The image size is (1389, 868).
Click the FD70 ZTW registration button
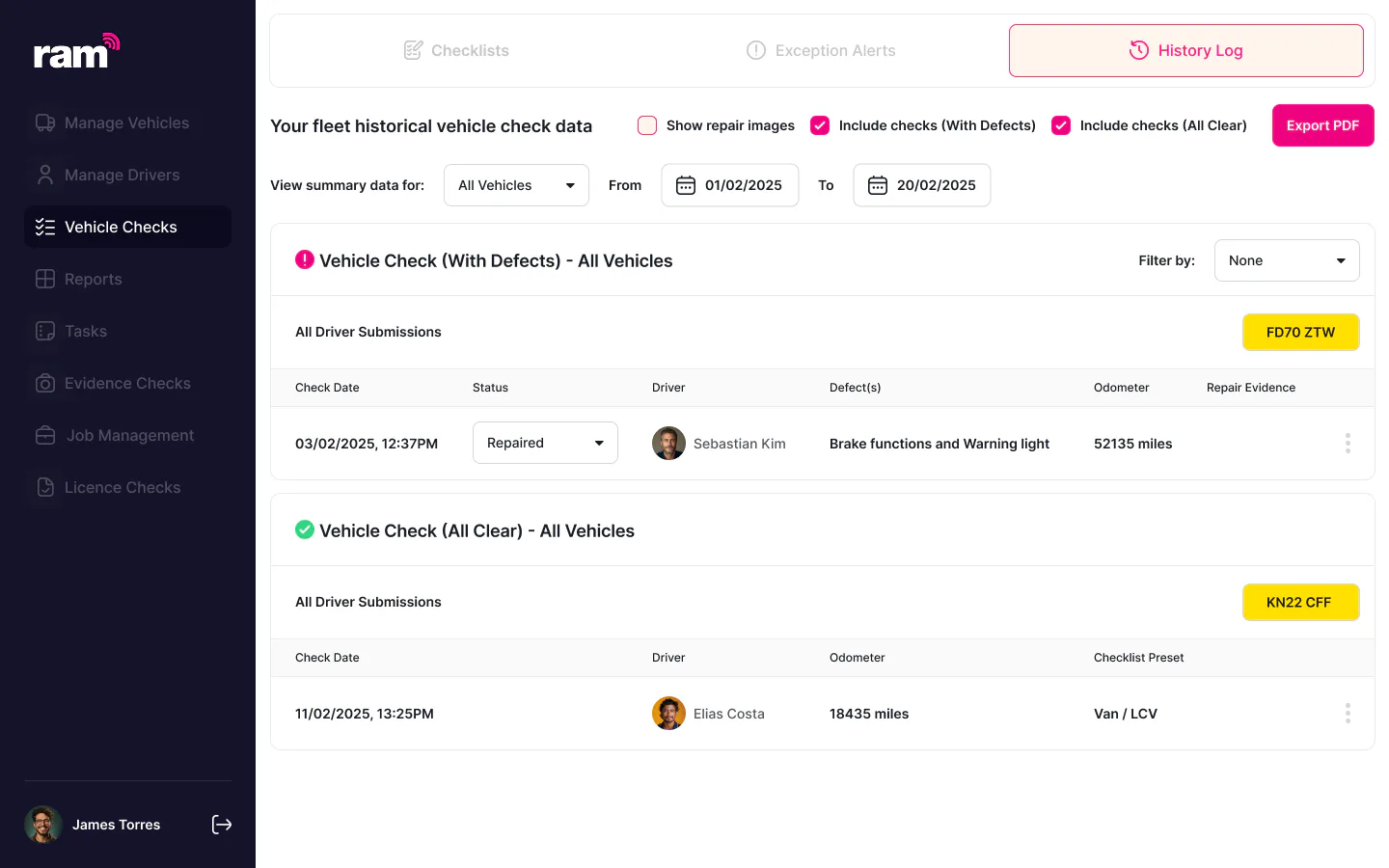click(1301, 332)
